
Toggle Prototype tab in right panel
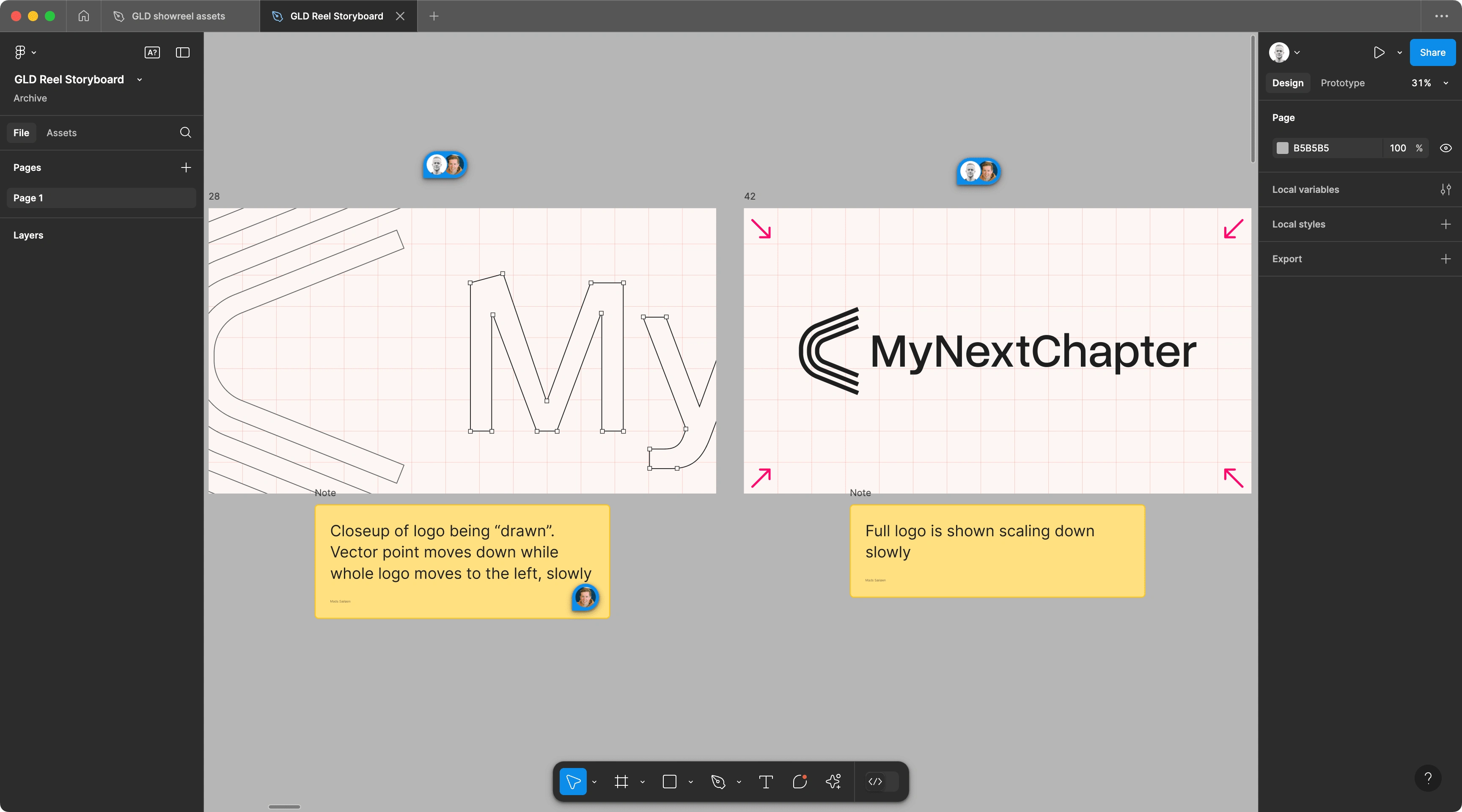[1342, 83]
